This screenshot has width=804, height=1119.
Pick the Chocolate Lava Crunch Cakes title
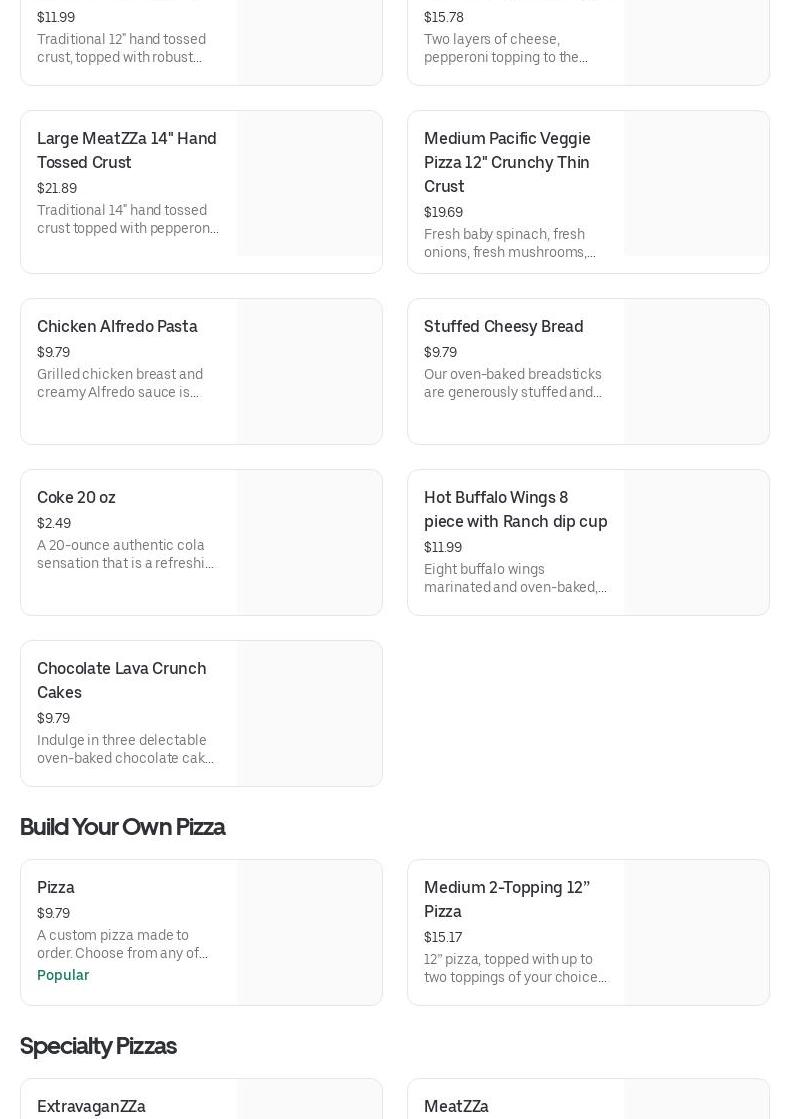click(x=122, y=680)
